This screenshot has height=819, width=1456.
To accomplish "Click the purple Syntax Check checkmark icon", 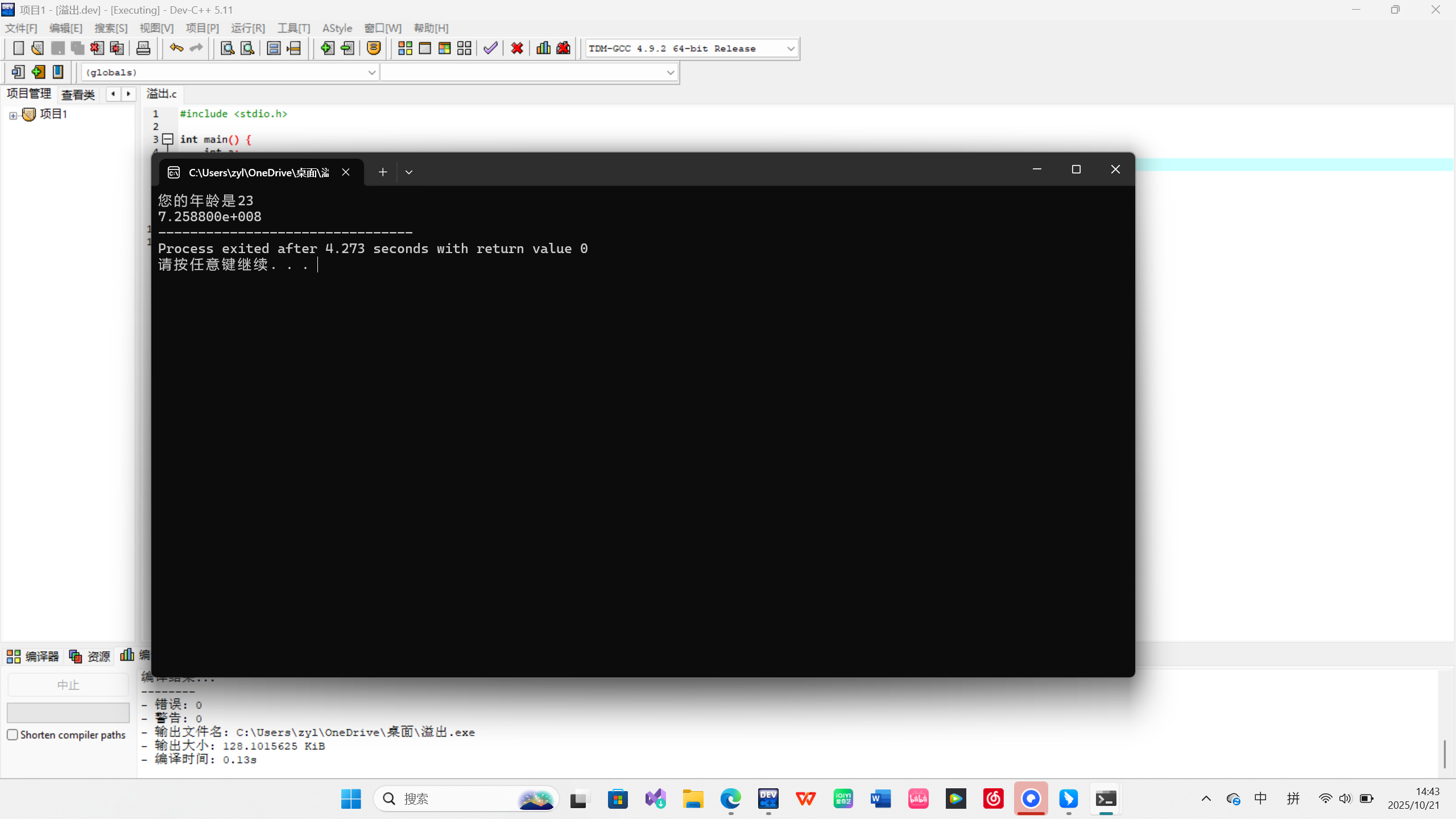I will click(490, 48).
